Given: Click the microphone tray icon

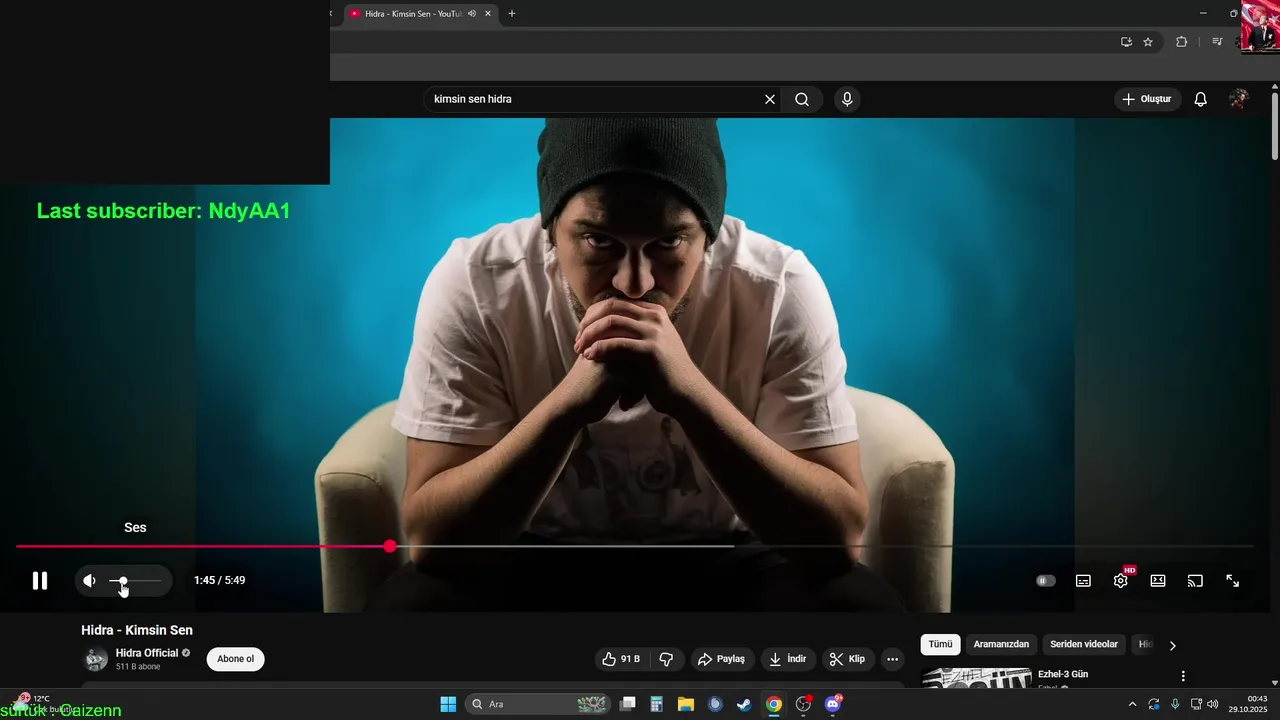Looking at the screenshot, I should coord(1175,704).
